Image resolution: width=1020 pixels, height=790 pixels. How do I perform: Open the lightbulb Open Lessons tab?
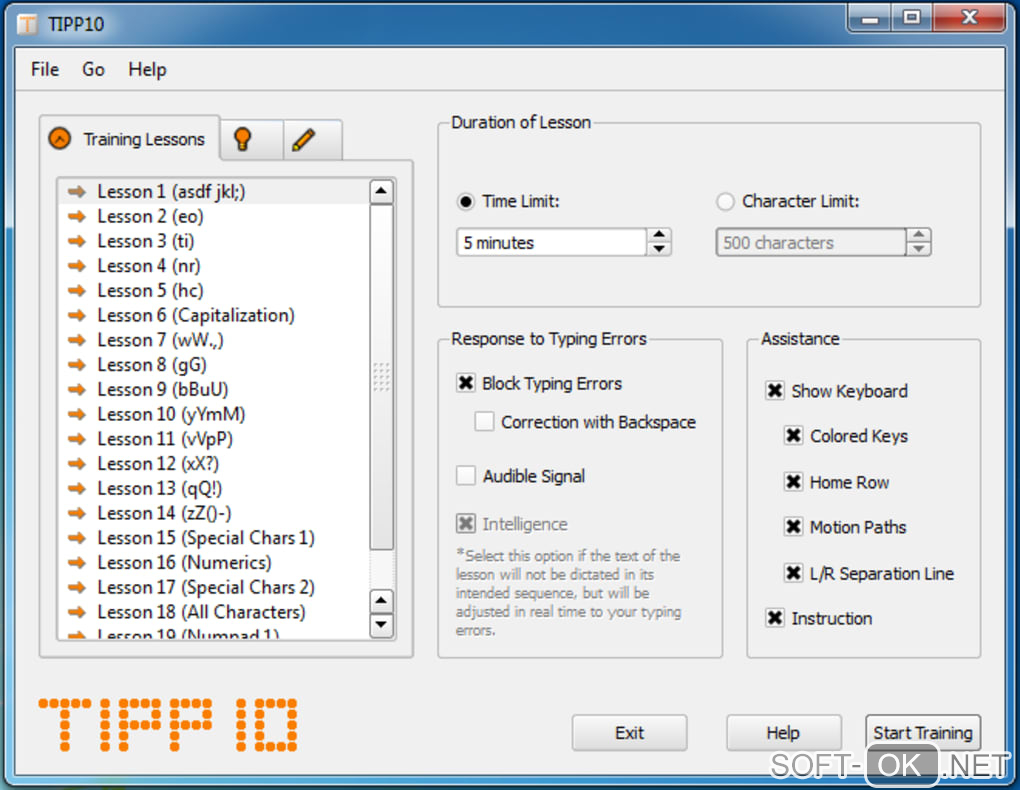coord(251,139)
